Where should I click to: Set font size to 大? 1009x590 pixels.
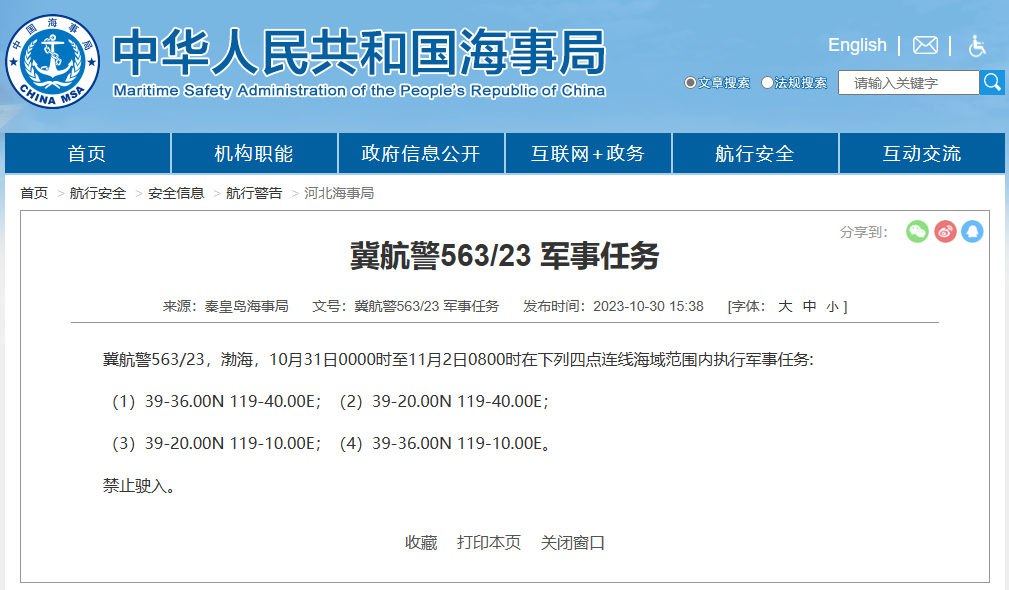tap(785, 306)
